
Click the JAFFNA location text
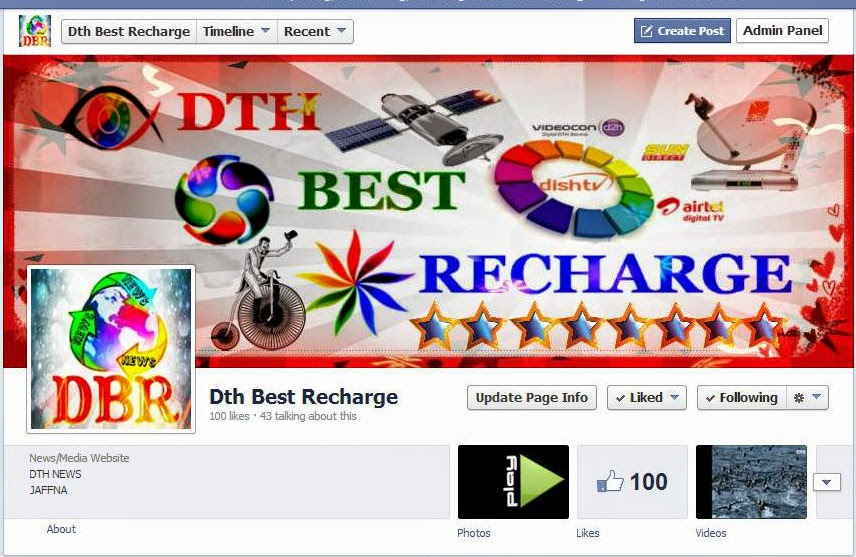tap(49, 490)
